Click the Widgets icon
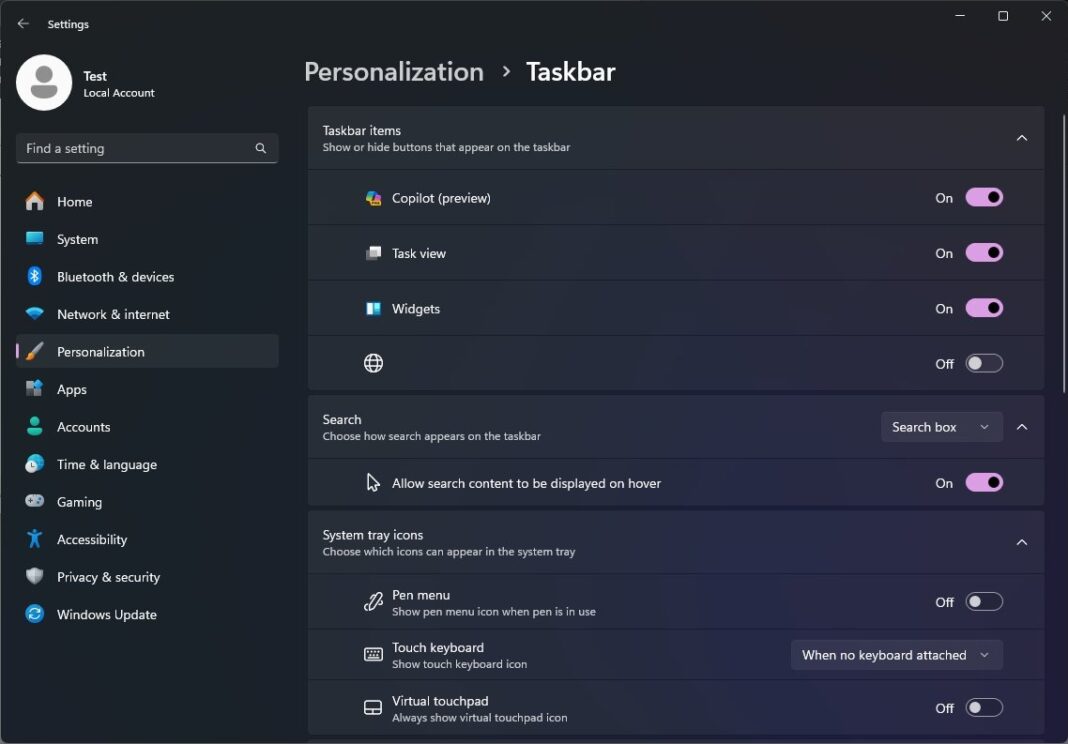This screenshot has width=1068, height=744. tap(374, 308)
